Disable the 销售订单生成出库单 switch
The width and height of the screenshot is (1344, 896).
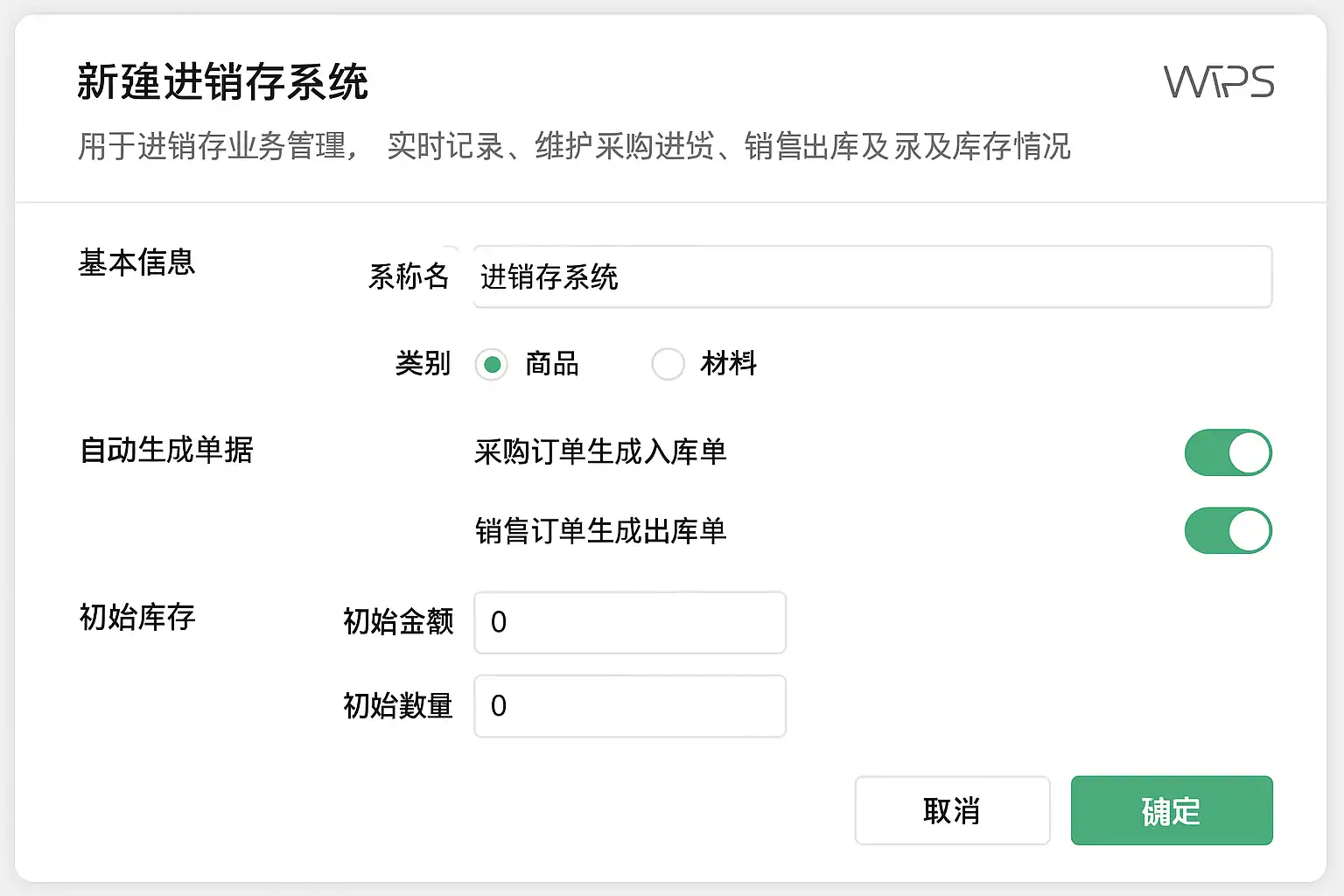pos(1228,531)
